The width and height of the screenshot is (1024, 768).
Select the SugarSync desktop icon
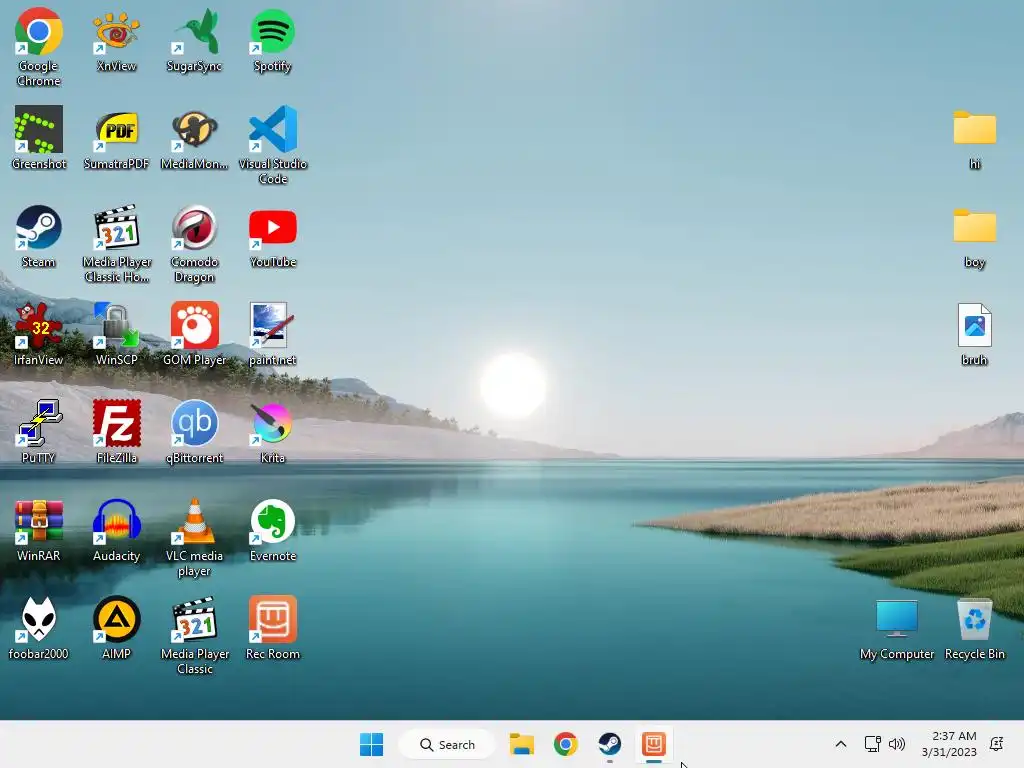click(x=194, y=40)
